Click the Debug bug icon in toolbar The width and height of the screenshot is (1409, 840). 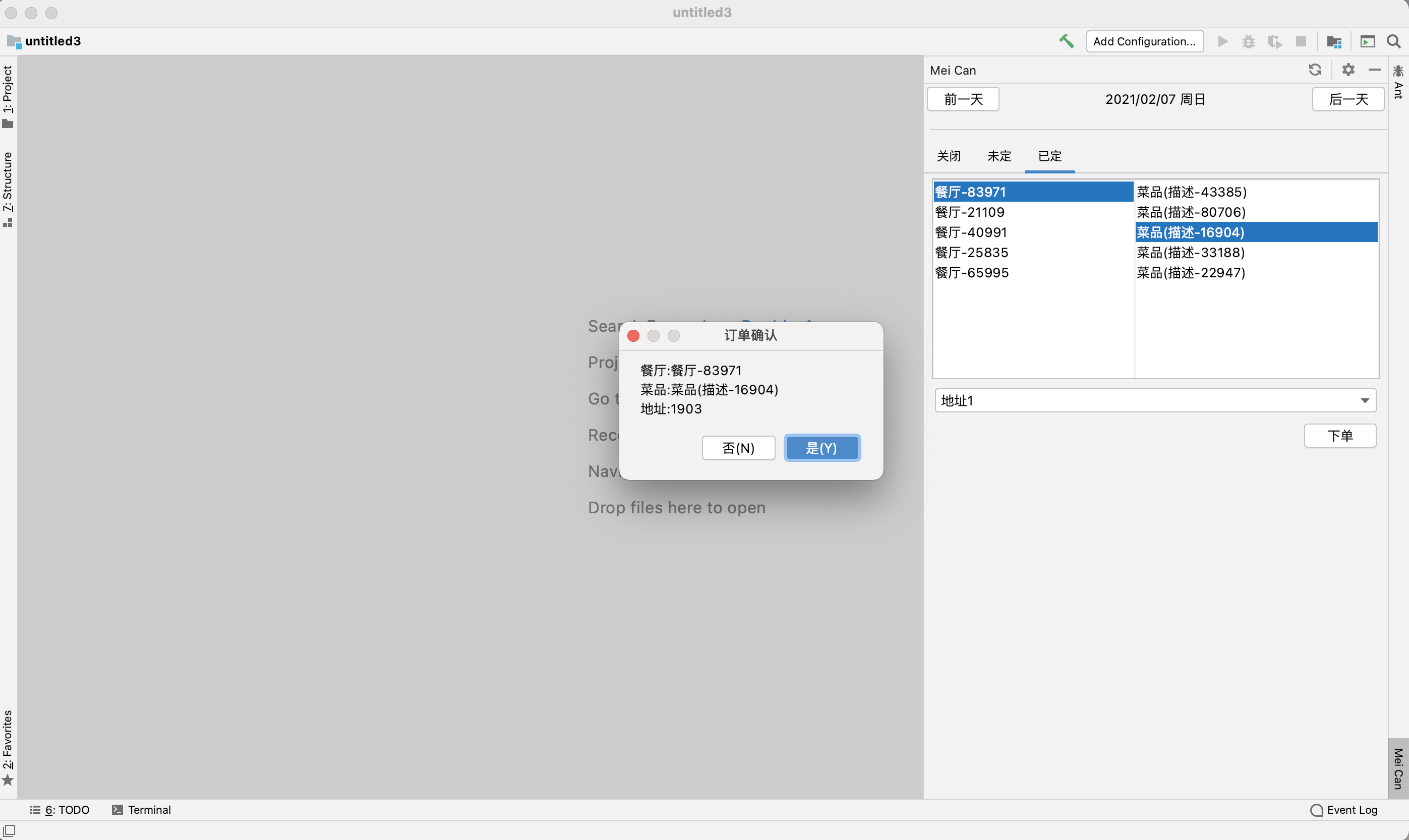[1248, 41]
